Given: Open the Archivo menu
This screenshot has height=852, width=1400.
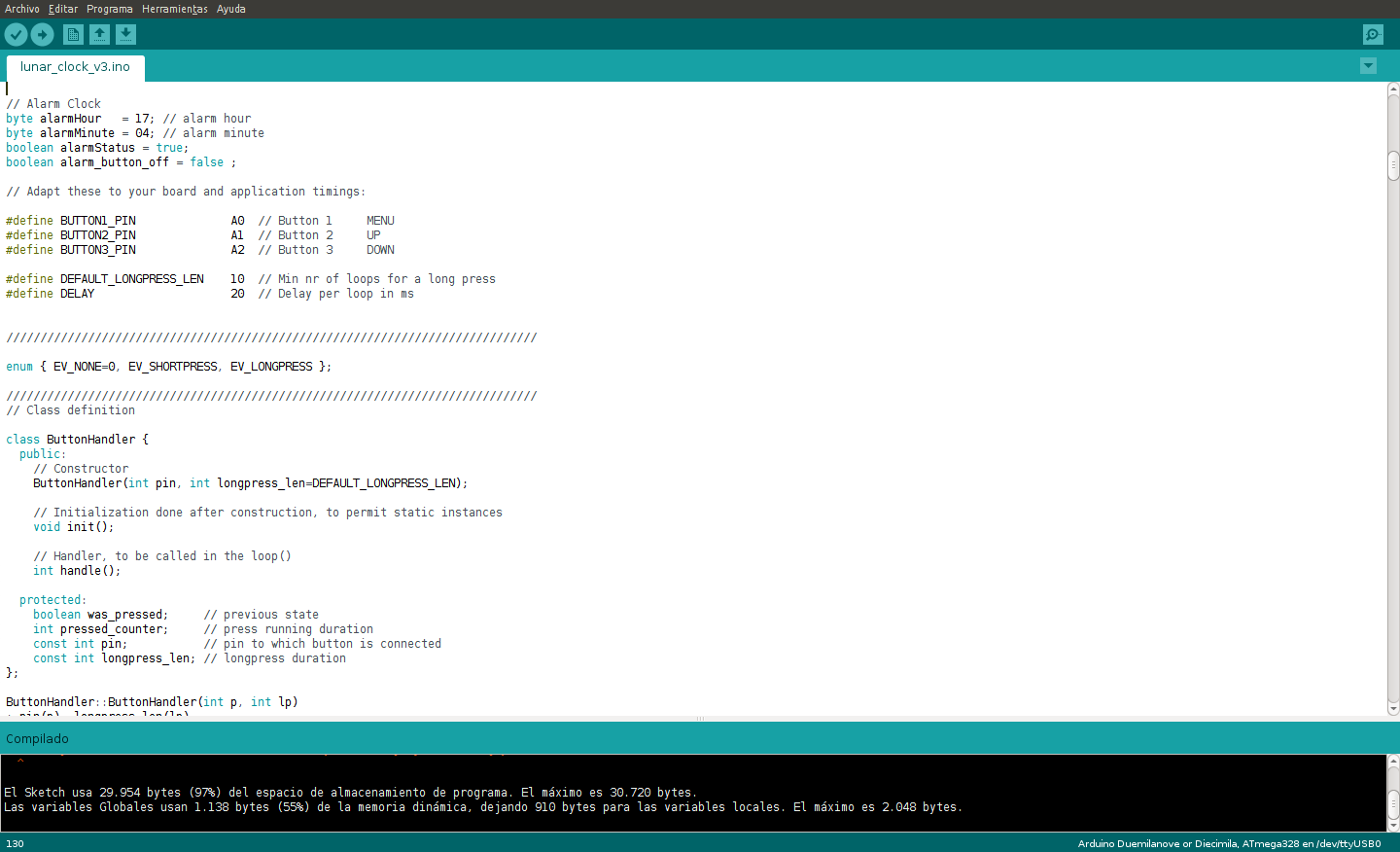Looking at the screenshot, I should [22, 9].
